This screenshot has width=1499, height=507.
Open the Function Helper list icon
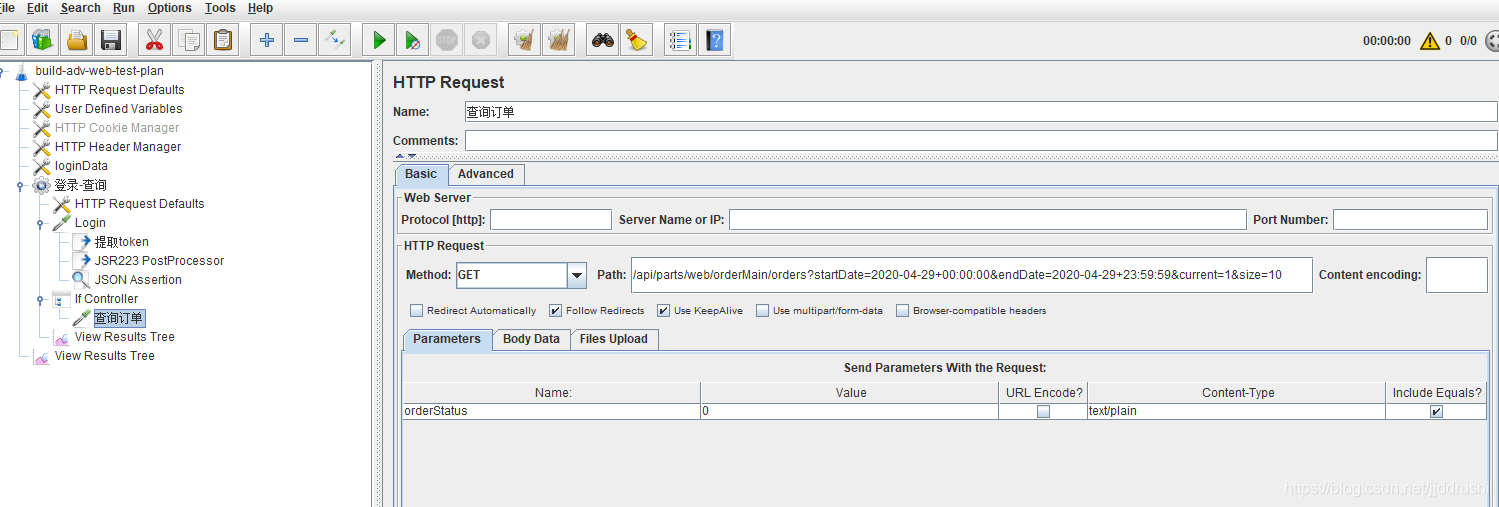click(x=680, y=40)
